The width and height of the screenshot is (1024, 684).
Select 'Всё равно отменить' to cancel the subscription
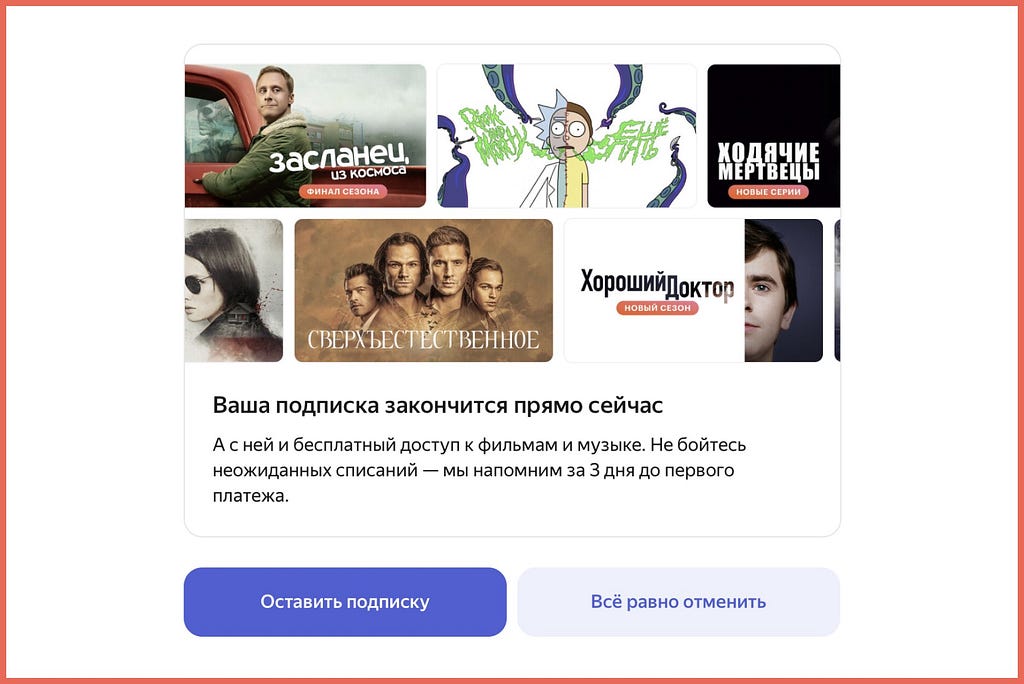coord(678,602)
